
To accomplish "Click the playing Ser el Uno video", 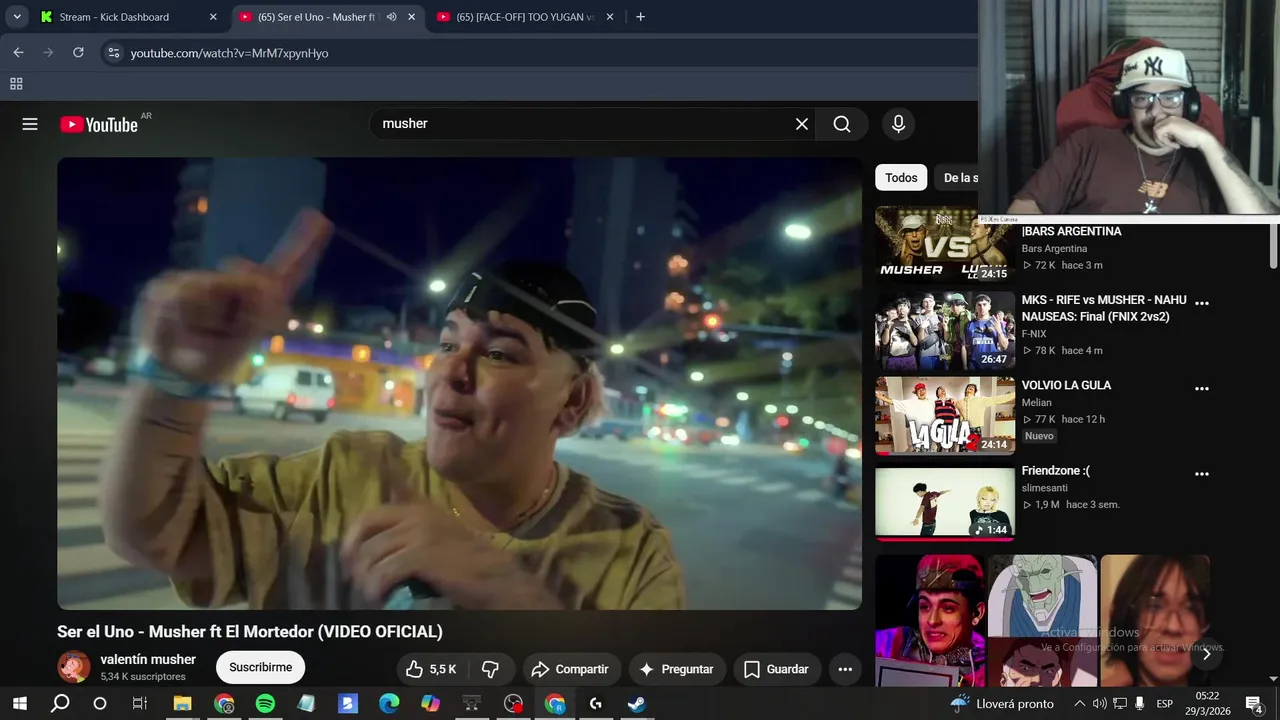I will [459, 383].
